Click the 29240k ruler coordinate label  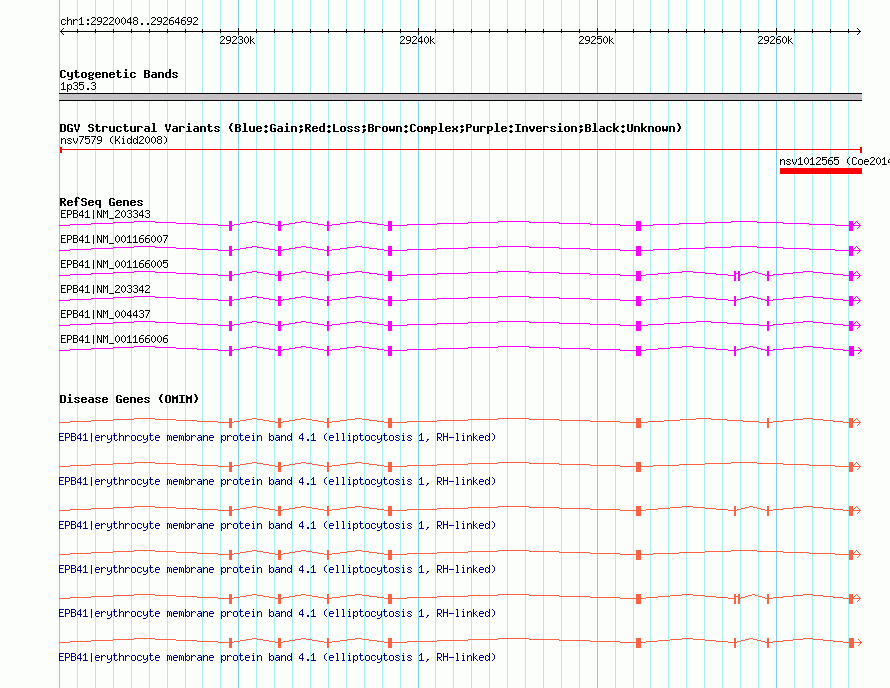pyautogui.click(x=417, y=40)
